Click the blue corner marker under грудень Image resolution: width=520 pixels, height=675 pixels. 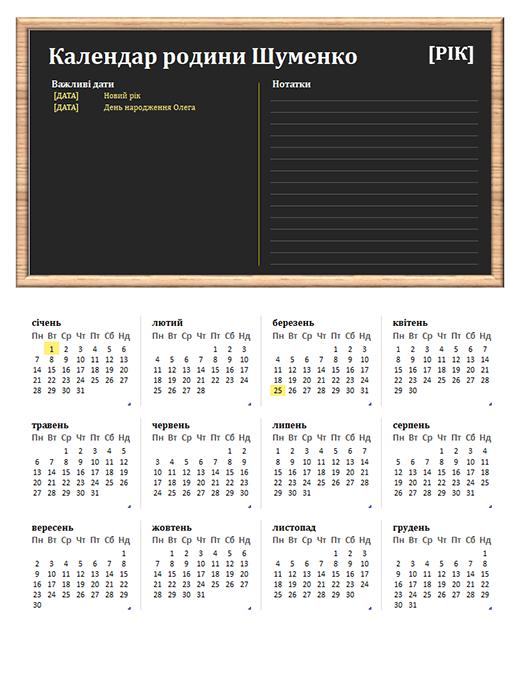(490, 609)
